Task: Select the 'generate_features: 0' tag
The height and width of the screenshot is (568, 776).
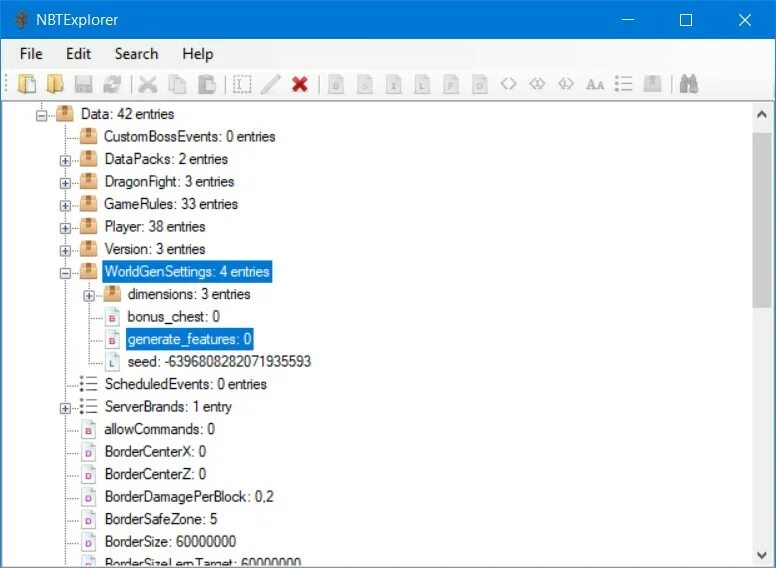Action: tap(190, 339)
